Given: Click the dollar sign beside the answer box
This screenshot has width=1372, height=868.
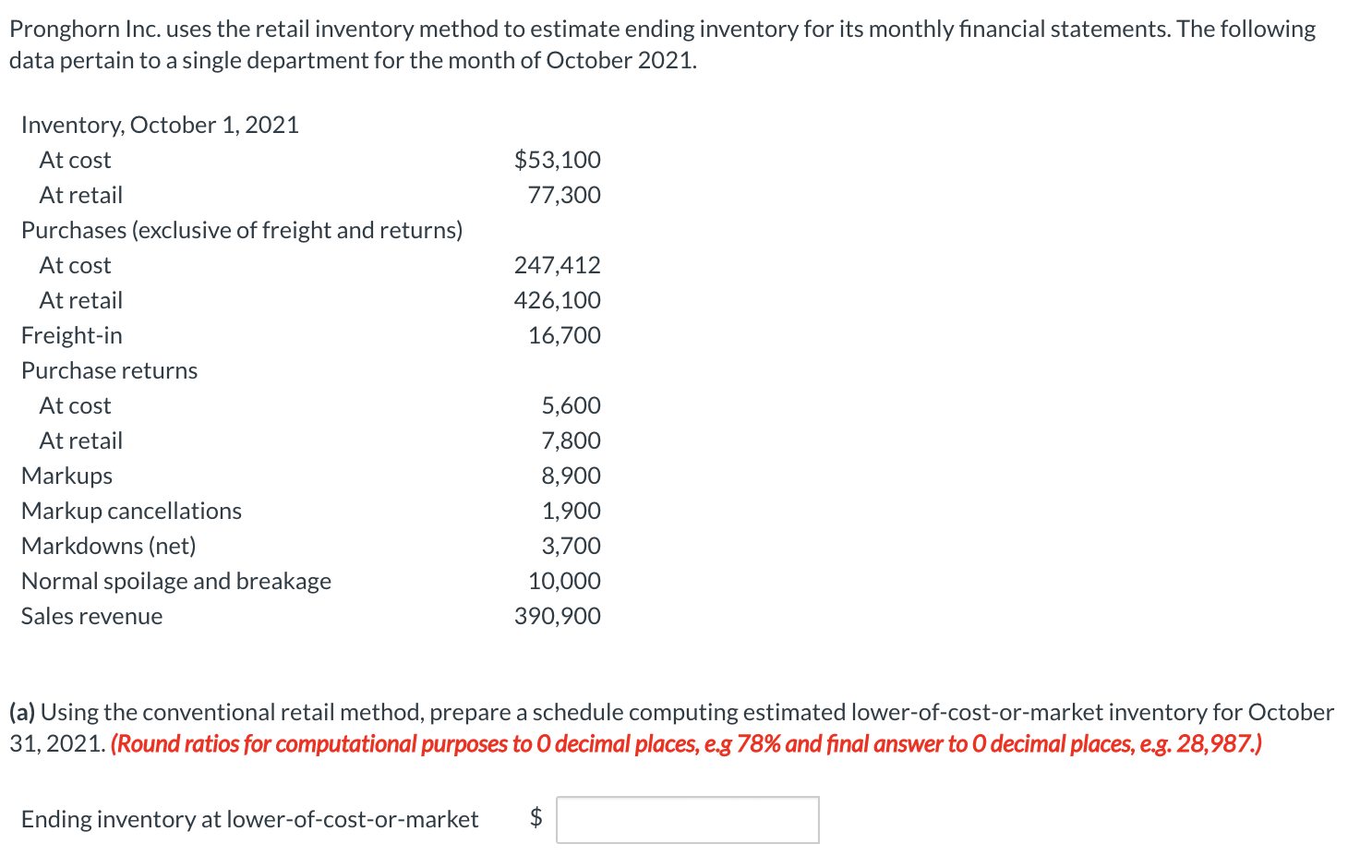Looking at the screenshot, I should [536, 819].
